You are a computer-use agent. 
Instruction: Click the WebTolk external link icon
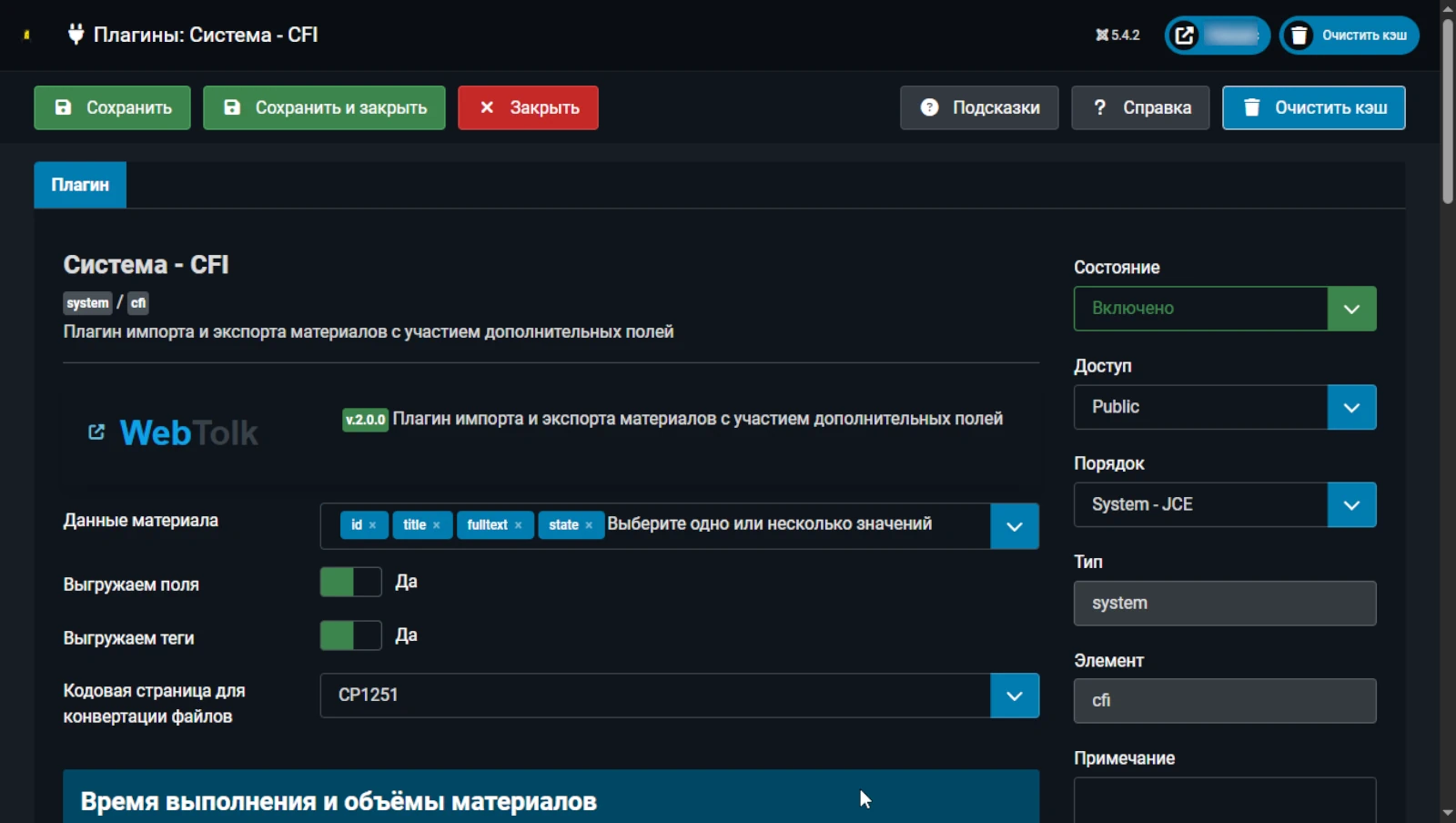[x=96, y=432]
